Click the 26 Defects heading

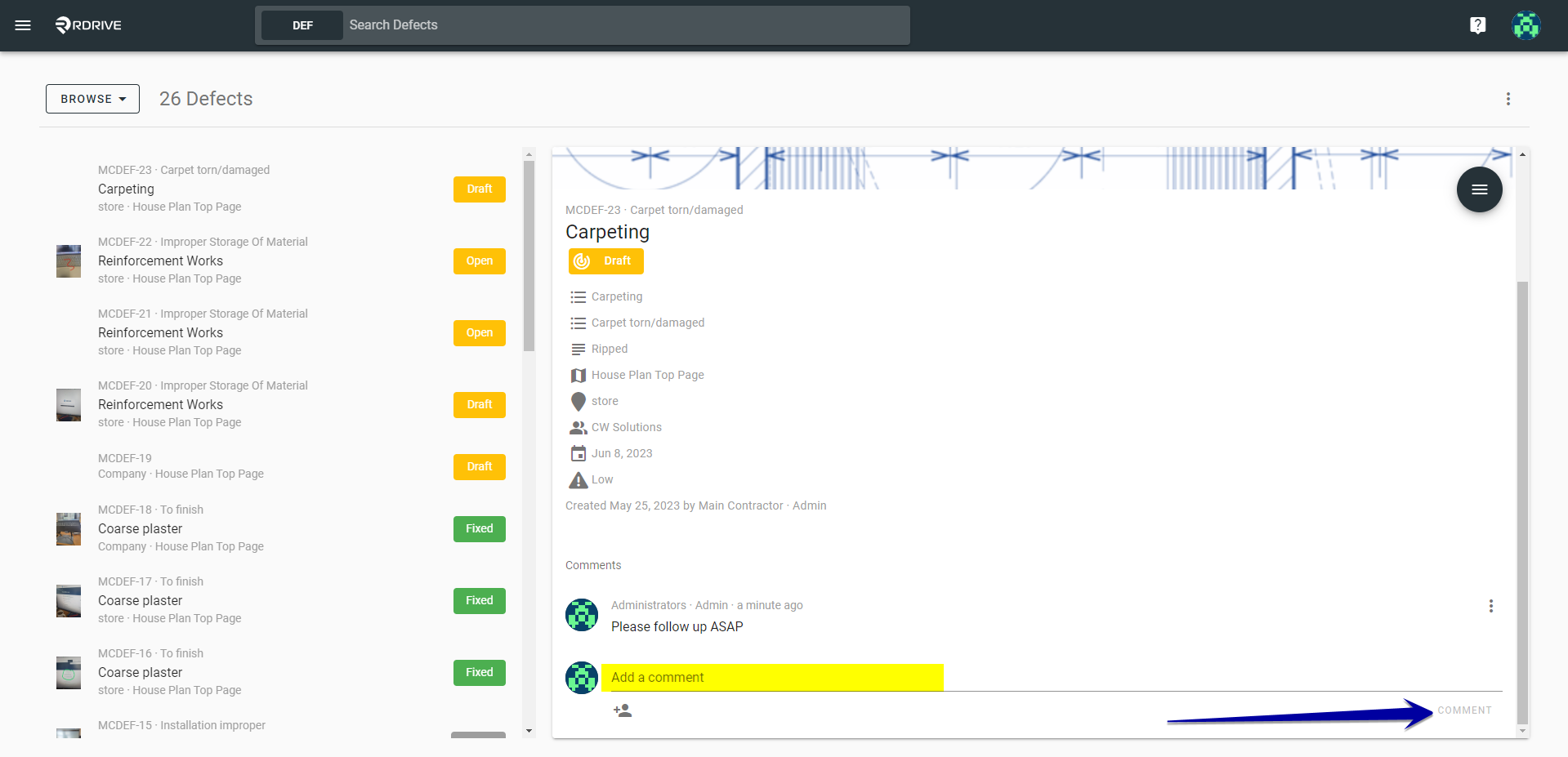tap(206, 99)
